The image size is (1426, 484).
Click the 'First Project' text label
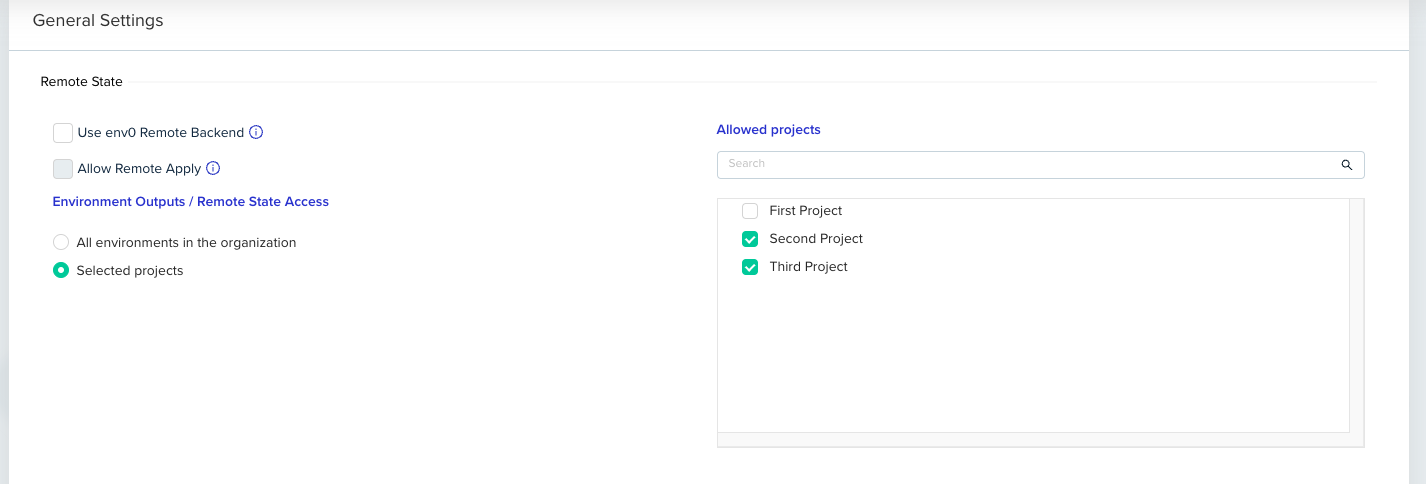coord(805,211)
